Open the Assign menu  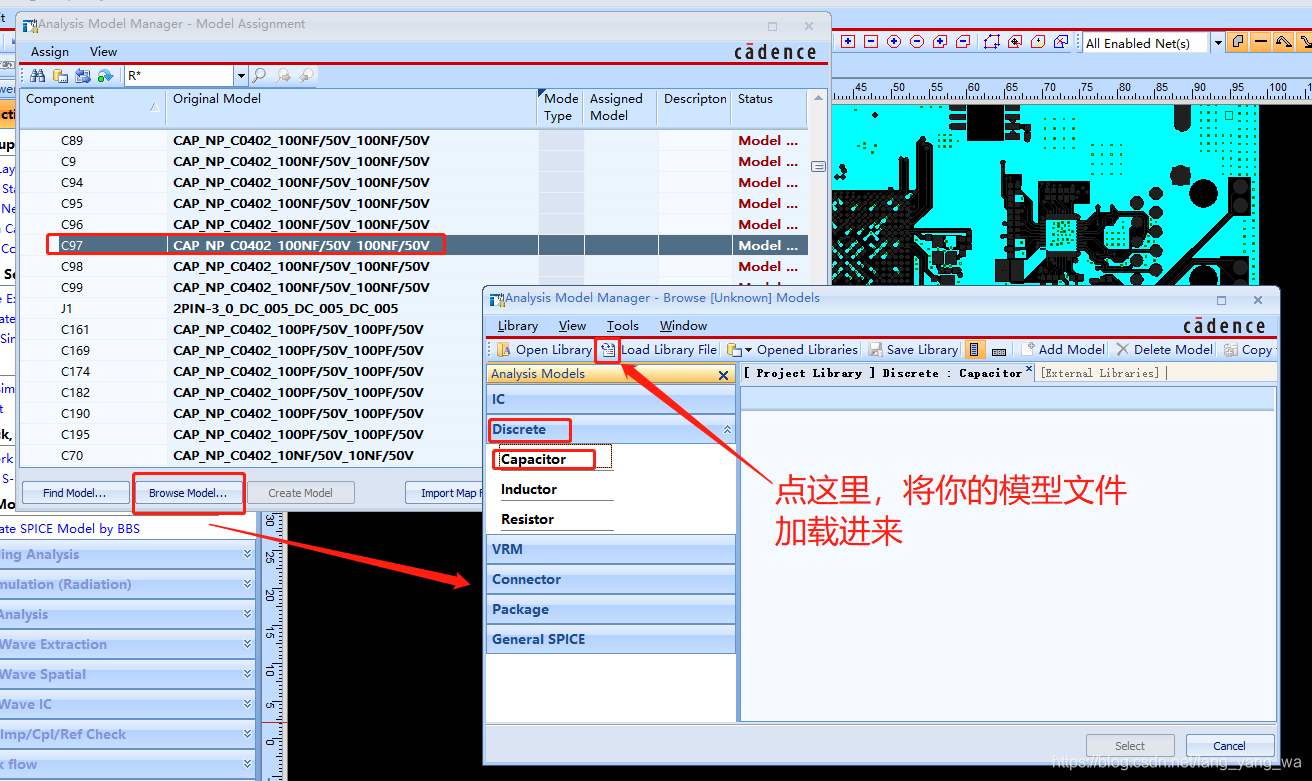point(50,52)
